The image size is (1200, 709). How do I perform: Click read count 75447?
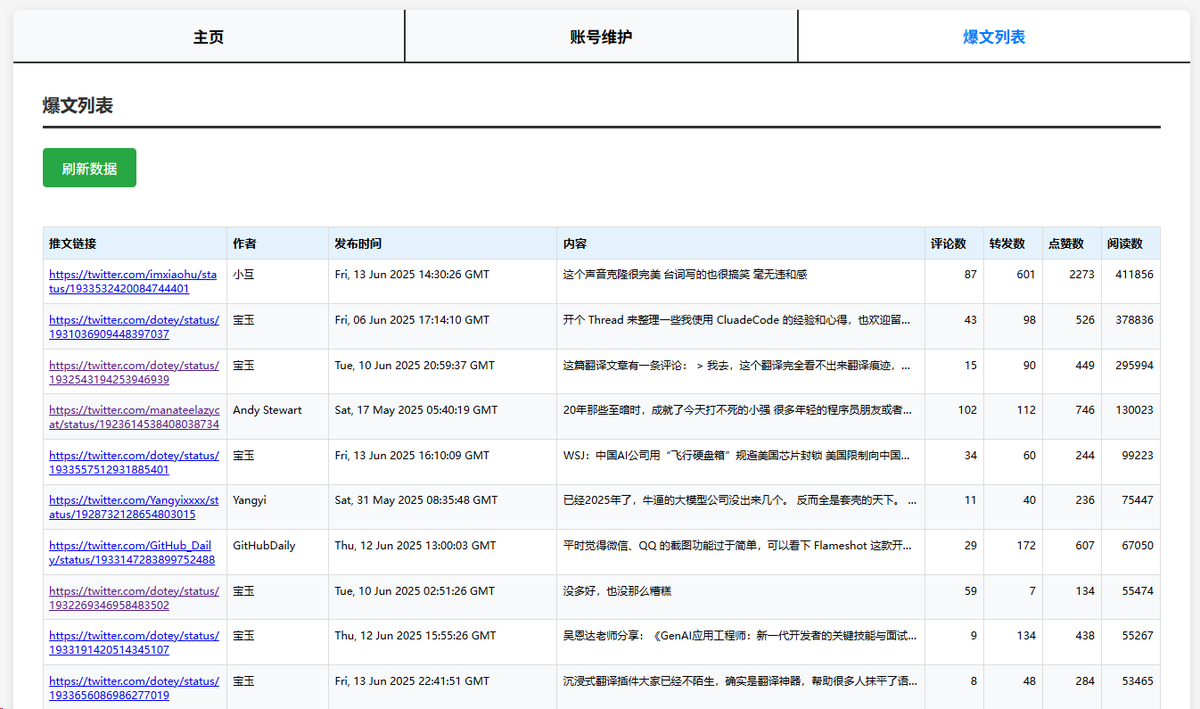coord(1137,500)
